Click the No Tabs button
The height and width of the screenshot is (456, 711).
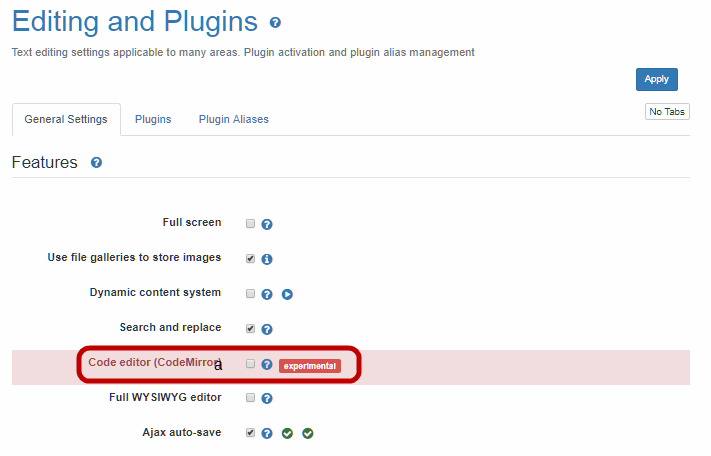click(667, 112)
